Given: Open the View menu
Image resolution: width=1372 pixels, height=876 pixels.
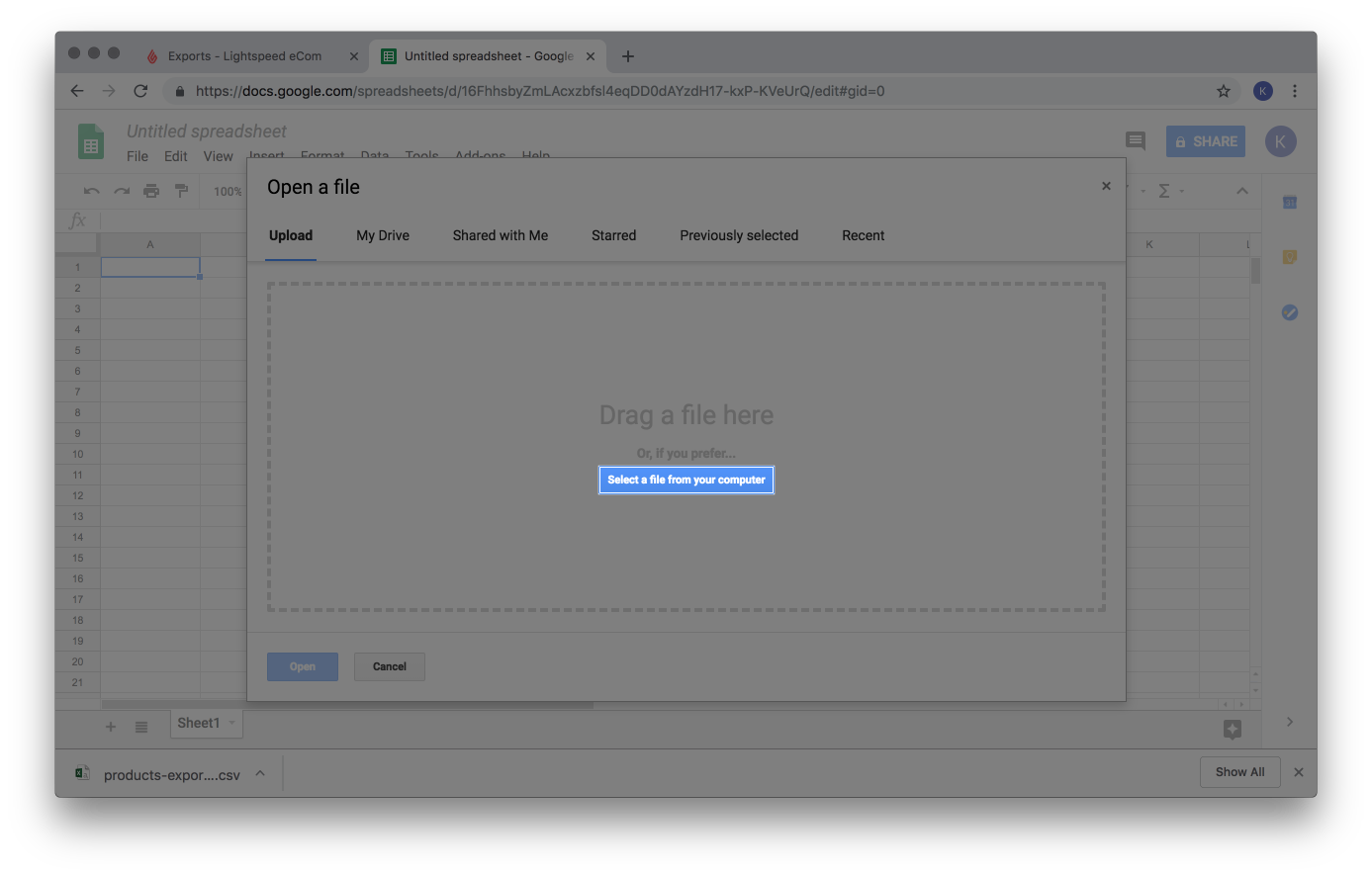Looking at the screenshot, I should [x=219, y=156].
